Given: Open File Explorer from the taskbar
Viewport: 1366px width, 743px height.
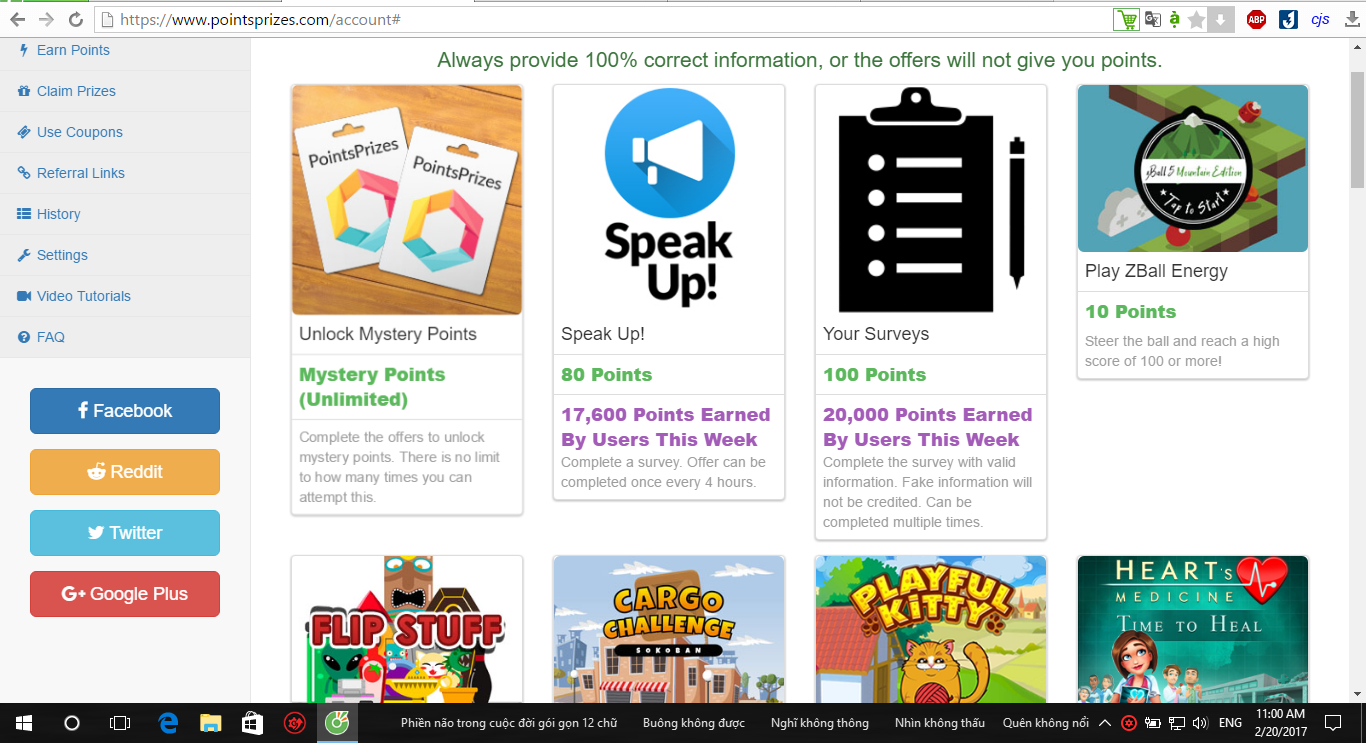Looking at the screenshot, I should tap(210, 723).
